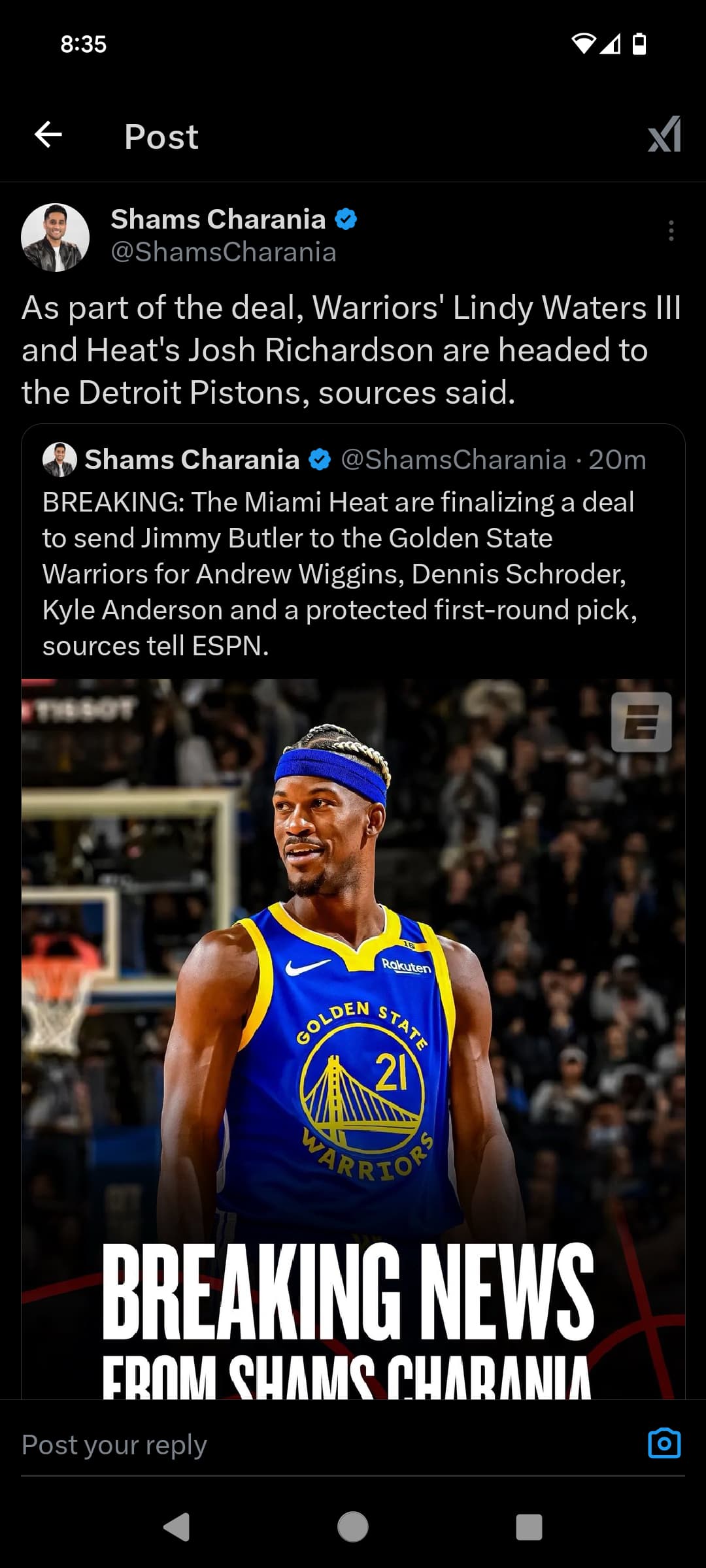Tap Android home circle button

tap(353, 1527)
